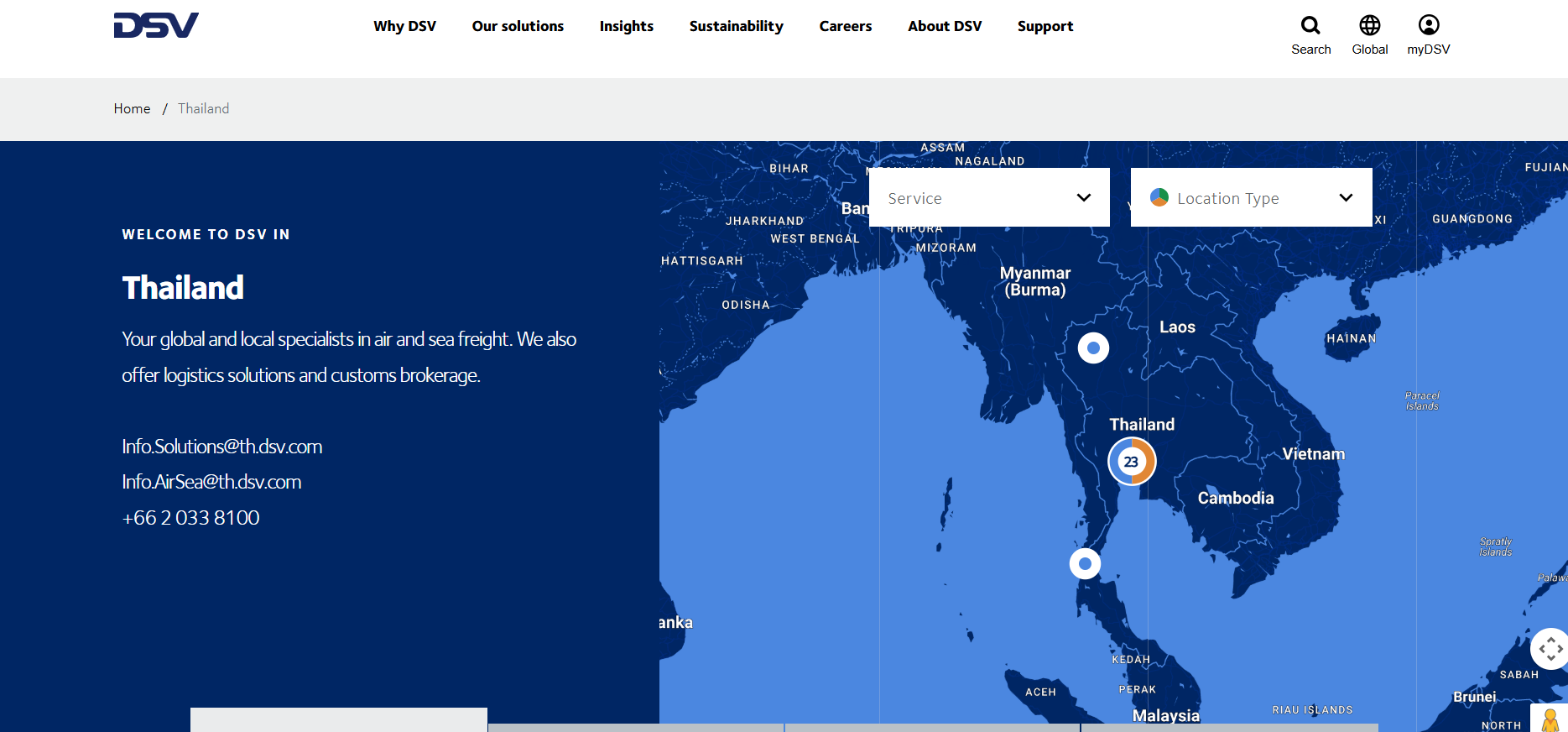The height and width of the screenshot is (732, 1568).
Task: Open the Search magnifier icon
Action: click(1310, 26)
